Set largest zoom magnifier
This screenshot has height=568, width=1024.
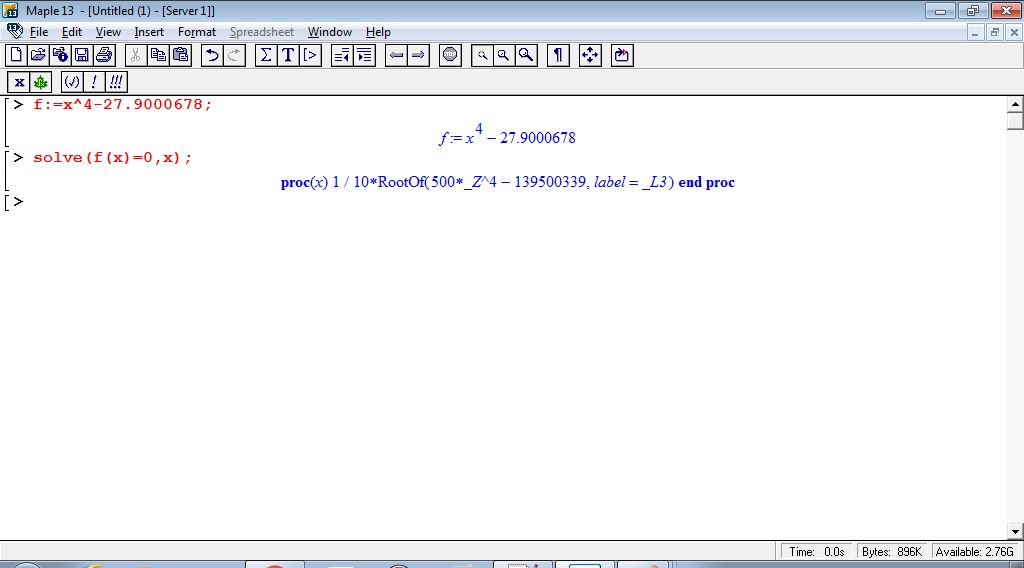[x=526, y=55]
